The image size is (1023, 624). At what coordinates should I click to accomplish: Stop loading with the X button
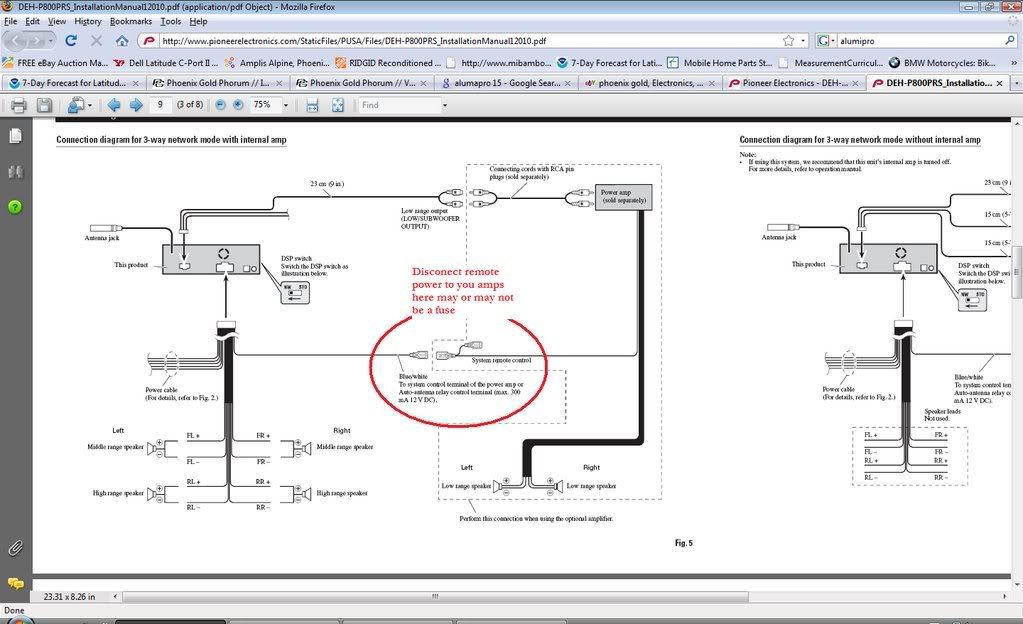pyautogui.click(x=97, y=40)
